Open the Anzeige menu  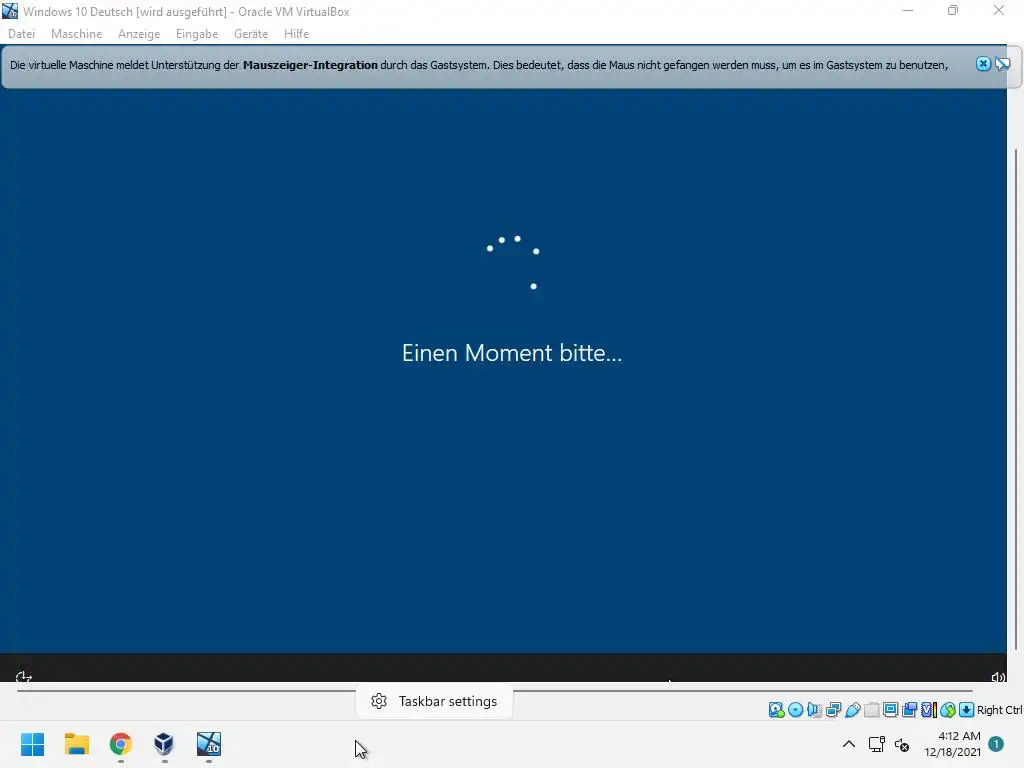pyautogui.click(x=138, y=34)
